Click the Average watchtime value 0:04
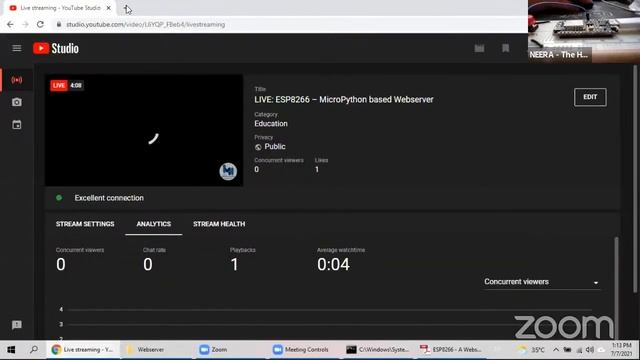Viewport: 640px width, 360px height. tap(333, 264)
